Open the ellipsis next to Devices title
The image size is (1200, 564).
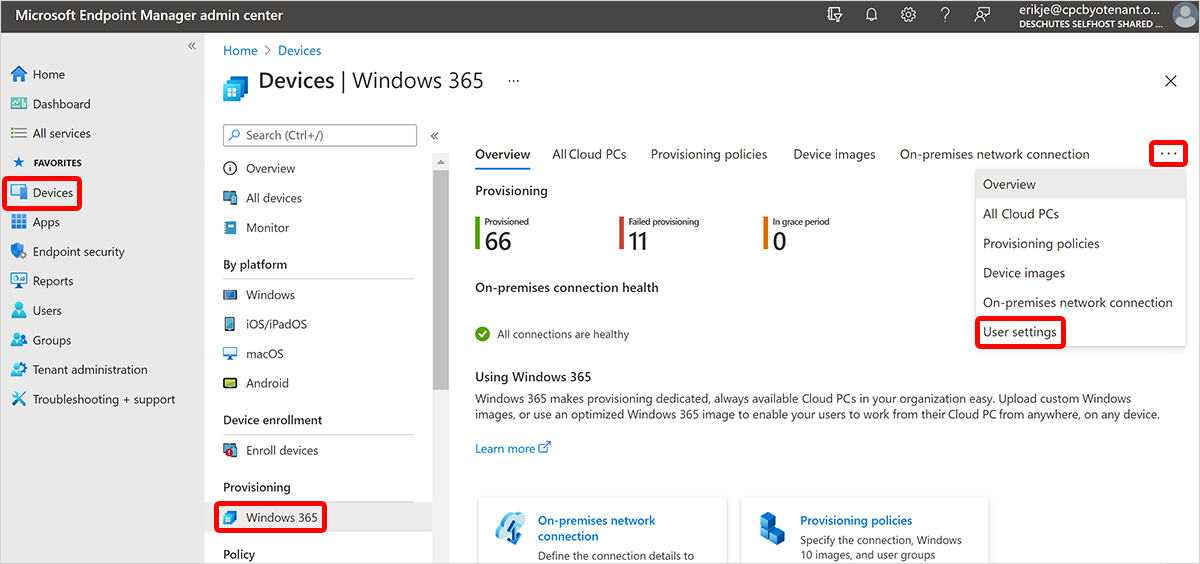[x=514, y=81]
